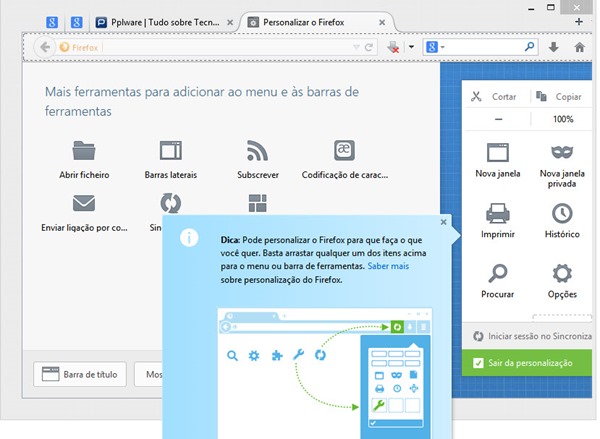
Task: Choose Copiar in the menu panel
Action: tap(559, 96)
